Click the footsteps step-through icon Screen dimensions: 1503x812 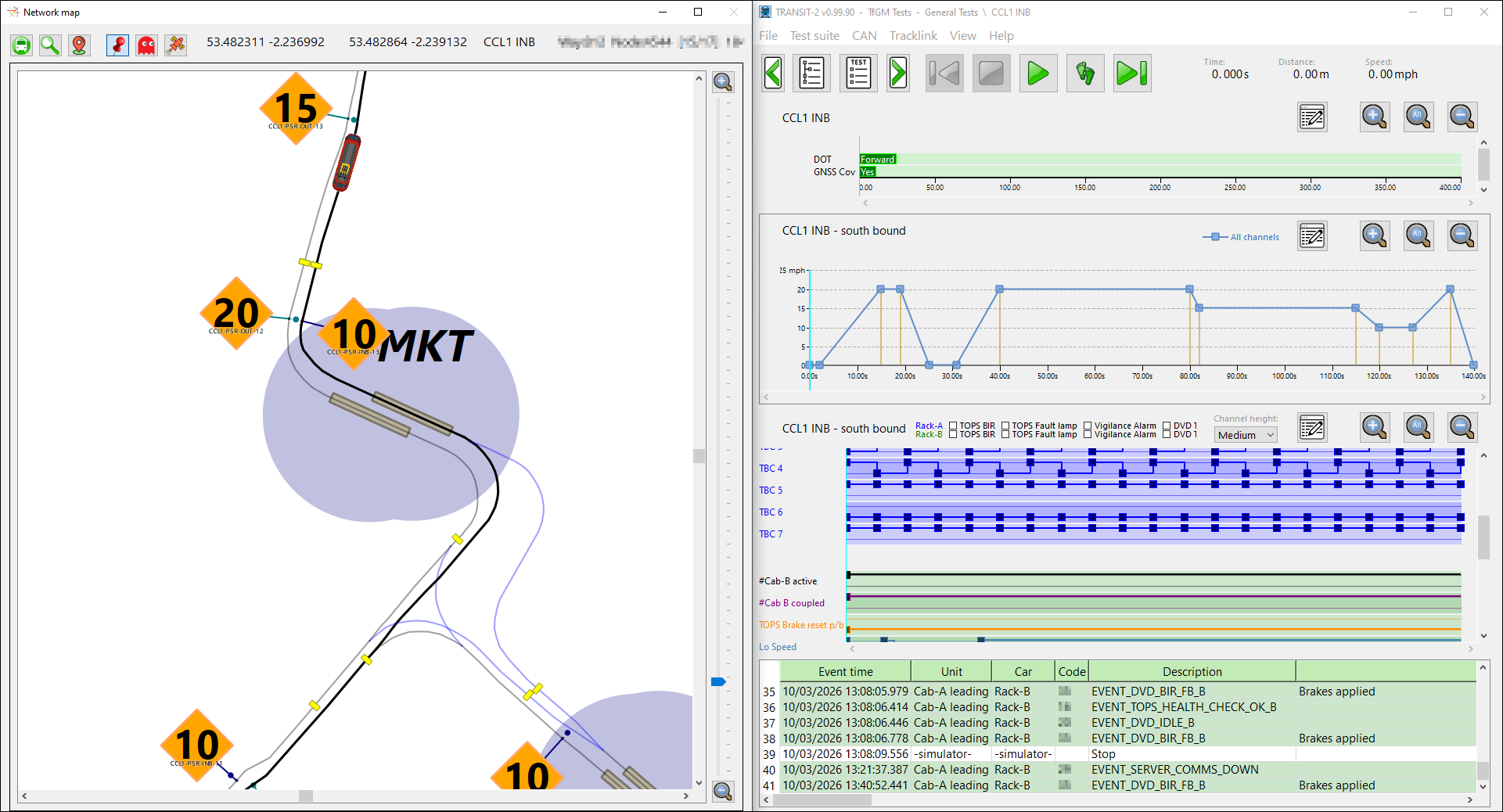coord(1085,74)
